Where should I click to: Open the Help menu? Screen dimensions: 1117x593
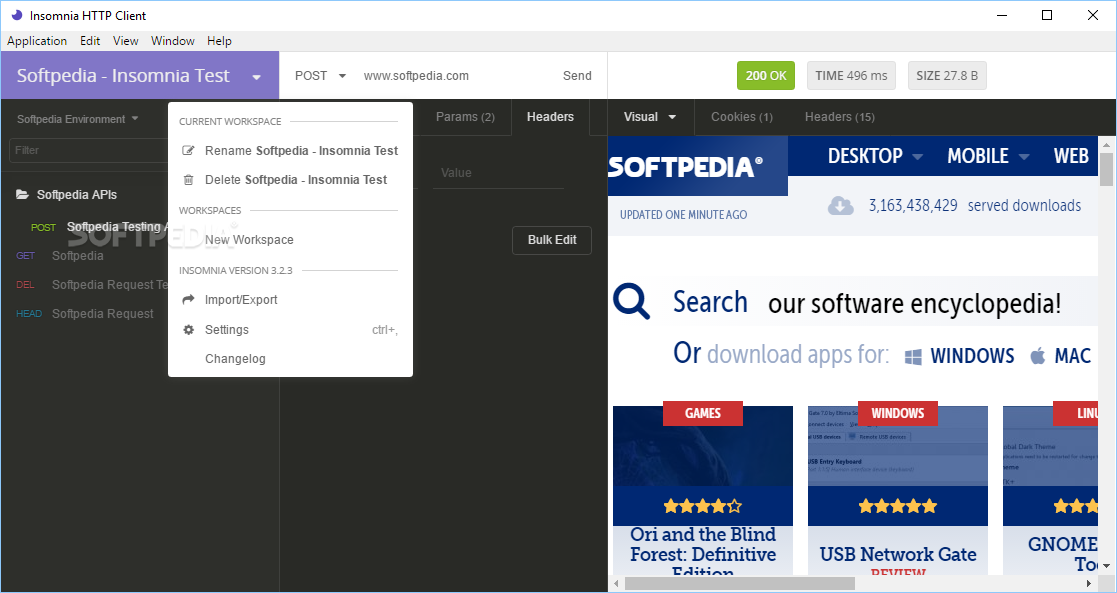219,41
